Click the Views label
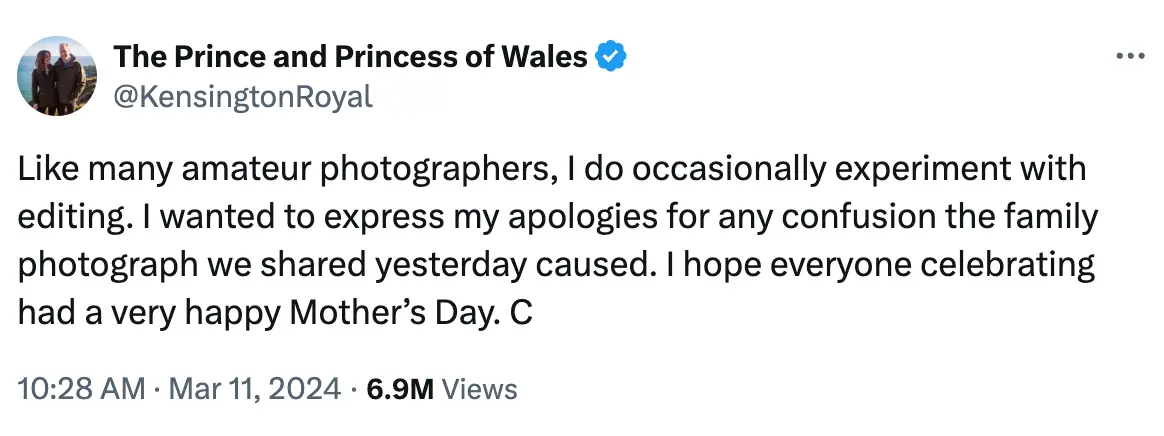 [x=479, y=388]
